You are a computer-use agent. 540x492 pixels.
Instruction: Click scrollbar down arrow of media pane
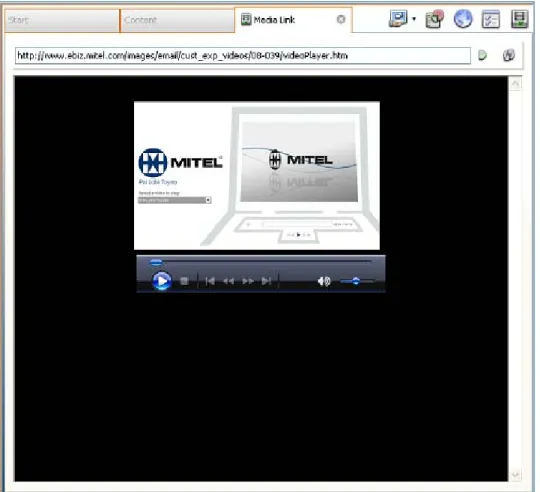[515, 475]
